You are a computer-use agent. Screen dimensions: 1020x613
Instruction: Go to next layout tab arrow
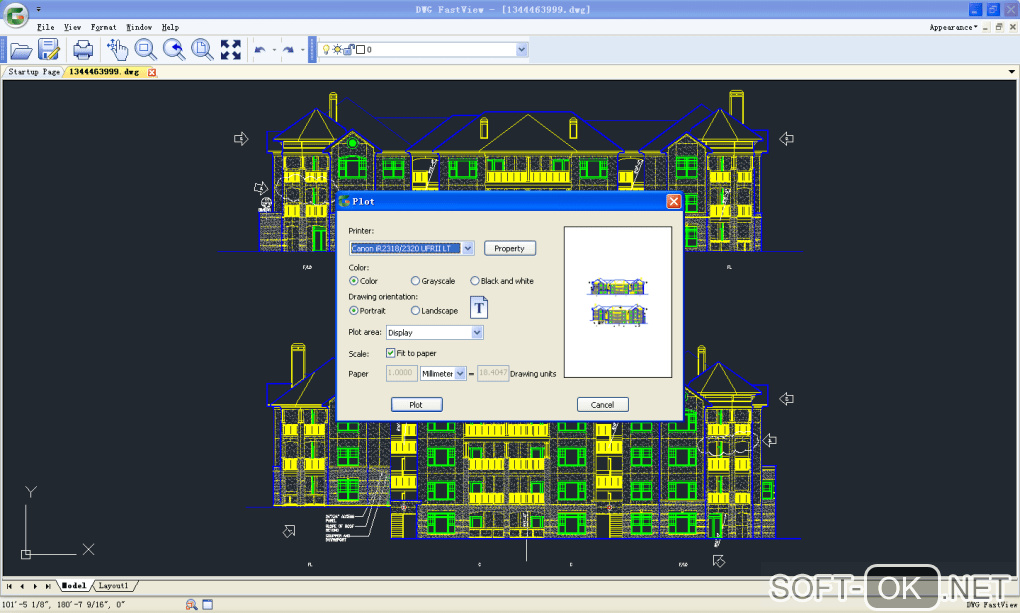tap(35, 586)
